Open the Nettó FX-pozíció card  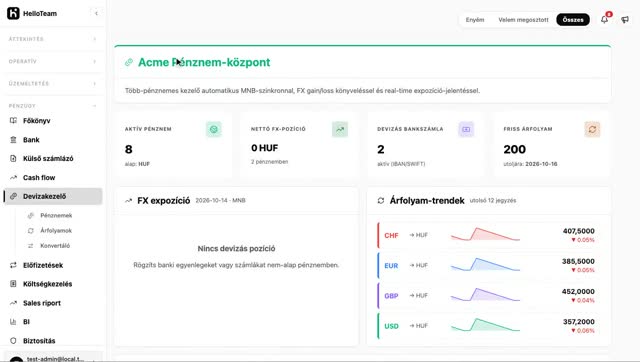pyautogui.click(x=299, y=145)
